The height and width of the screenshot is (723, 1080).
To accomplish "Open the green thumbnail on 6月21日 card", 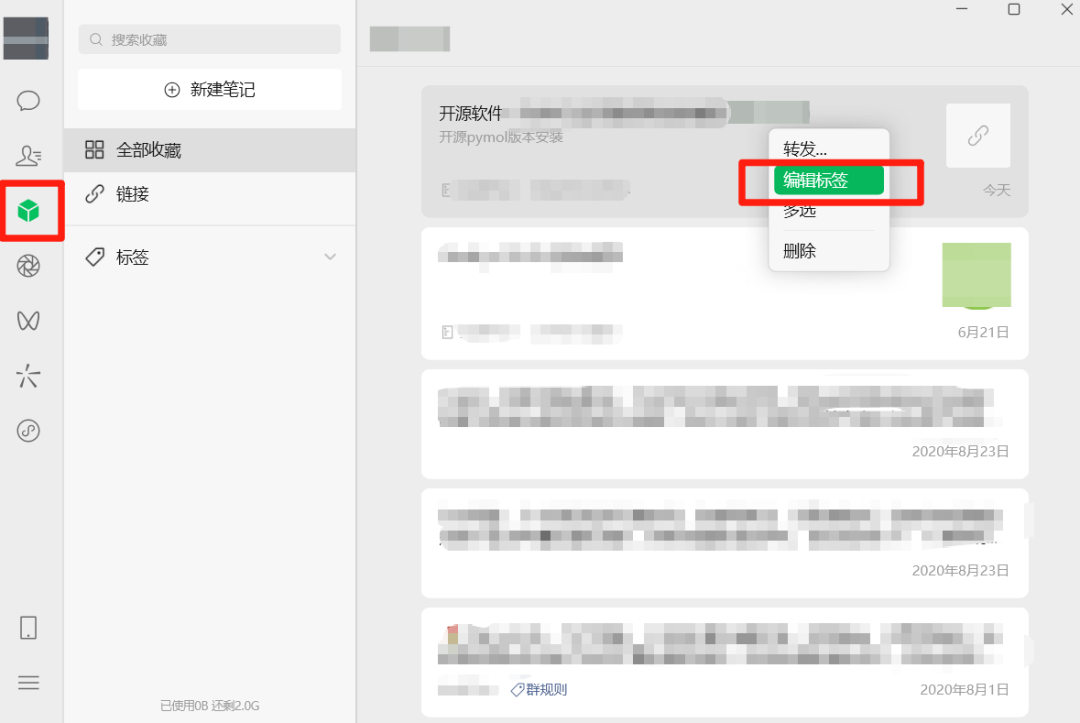I will click(x=977, y=275).
